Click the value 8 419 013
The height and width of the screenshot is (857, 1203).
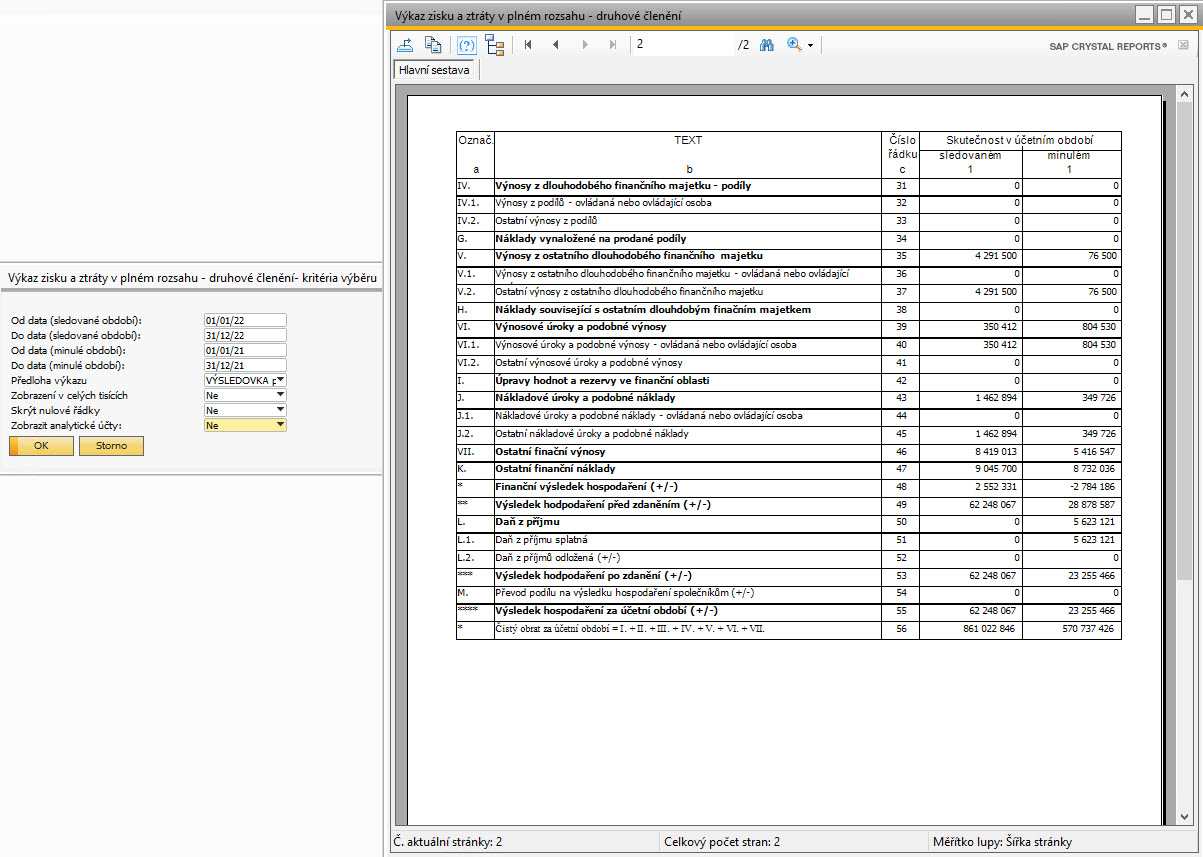(994, 451)
